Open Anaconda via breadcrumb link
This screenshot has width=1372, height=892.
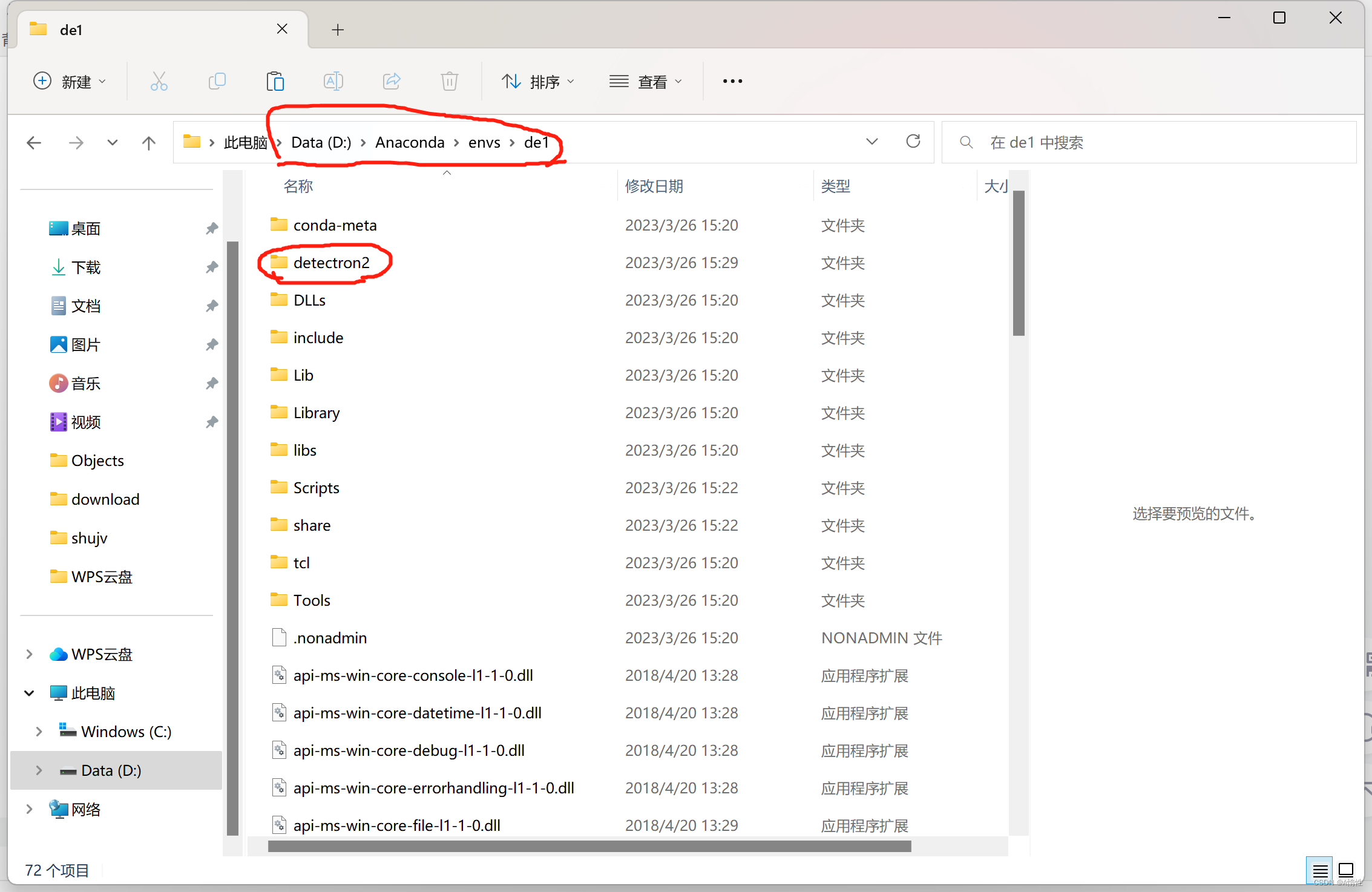(x=410, y=142)
